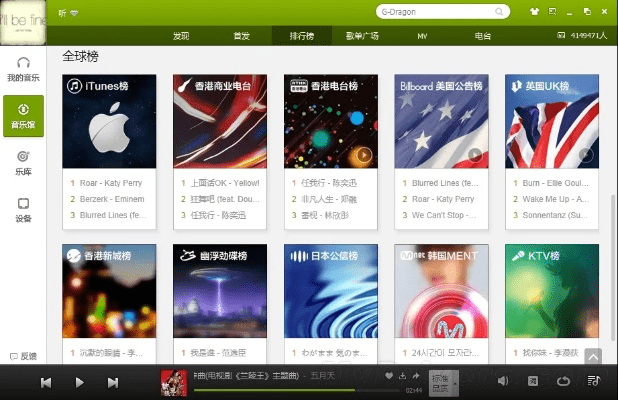Change the loop playback mode
Viewport: 618px width, 400px height.
tap(563, 381)
